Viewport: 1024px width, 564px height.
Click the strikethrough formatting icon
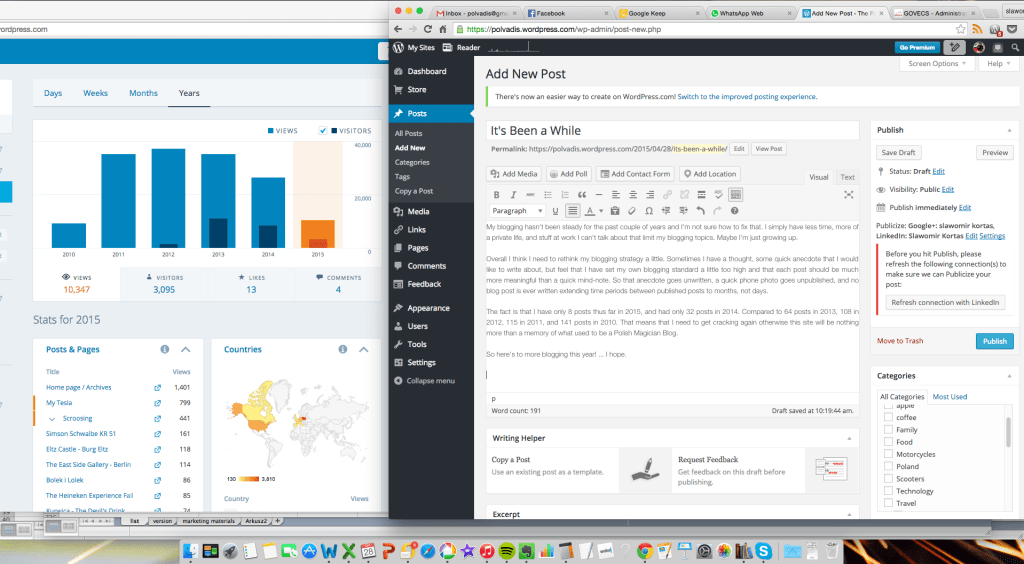(530, 195)
